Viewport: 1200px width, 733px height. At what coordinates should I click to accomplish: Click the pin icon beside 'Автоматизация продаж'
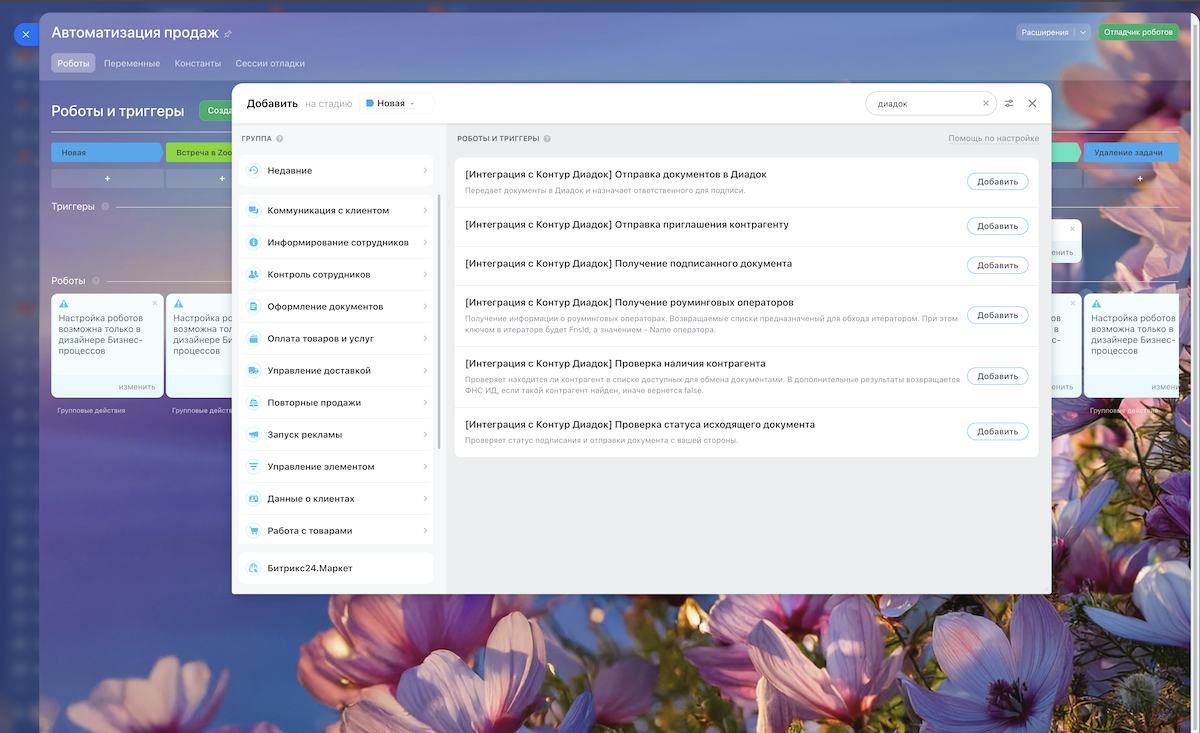coord(228,34)
